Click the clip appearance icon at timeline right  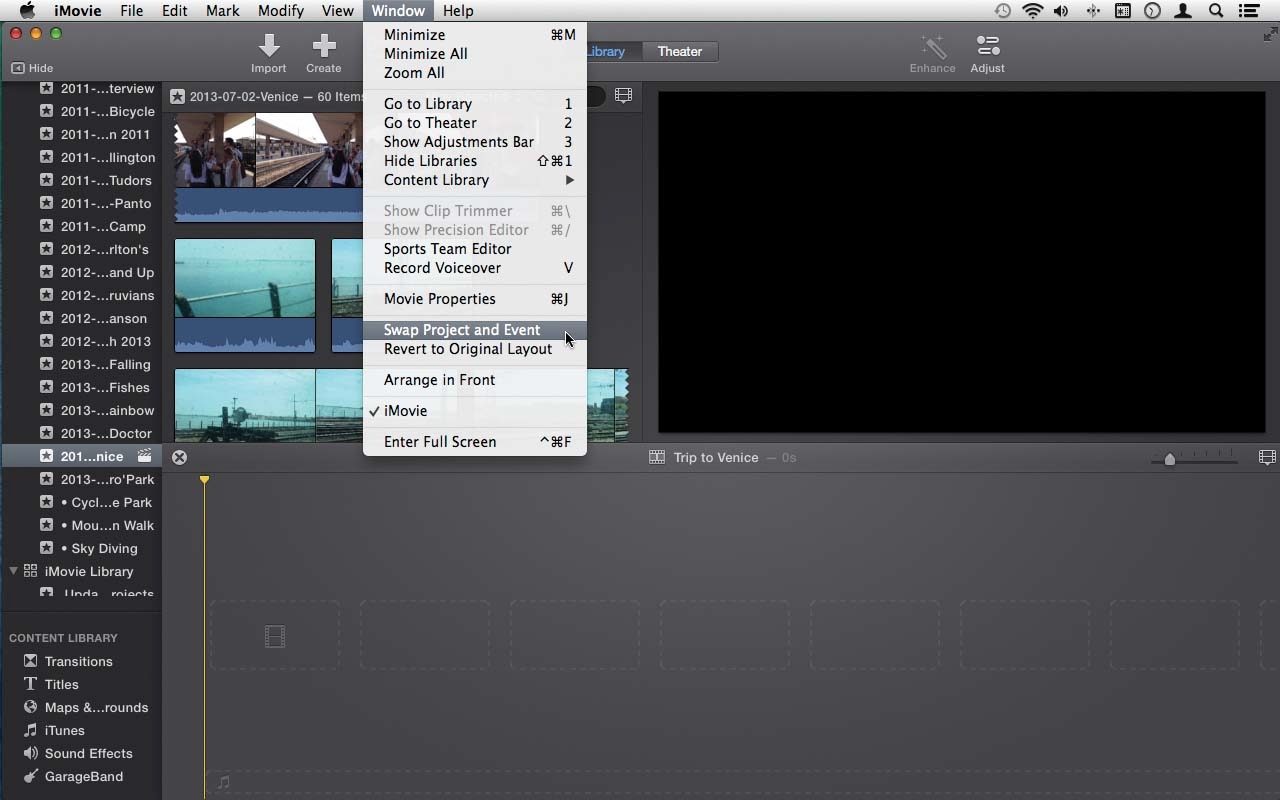point(1267,457)
